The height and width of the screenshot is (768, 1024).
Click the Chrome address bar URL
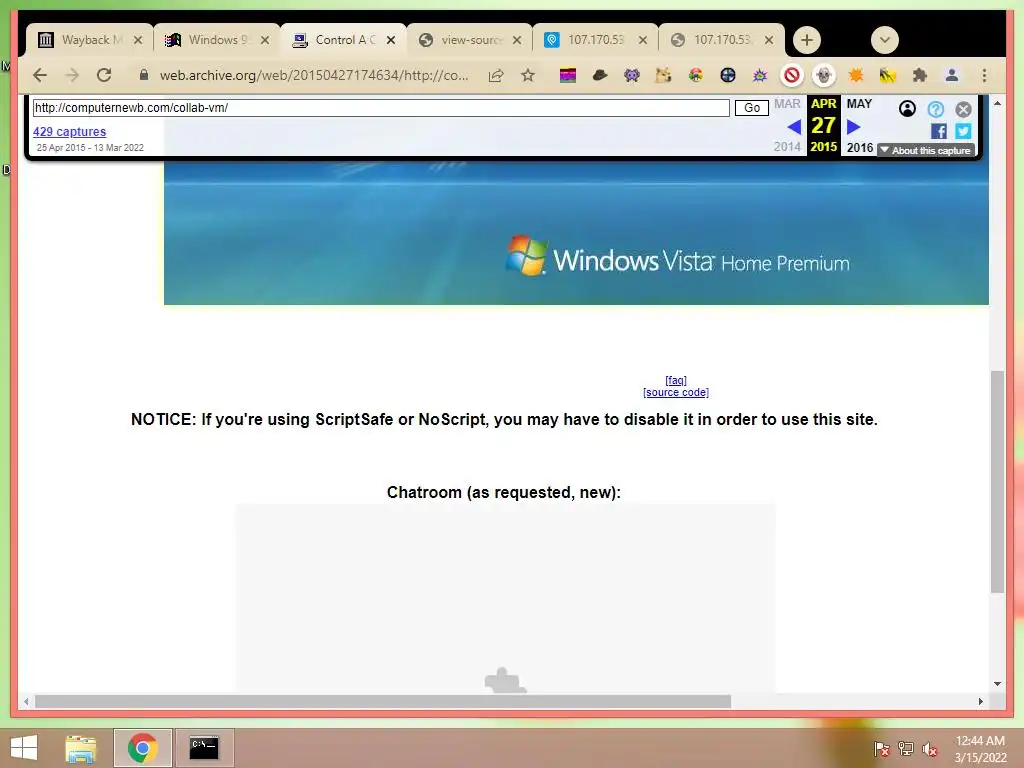point(314,75)
